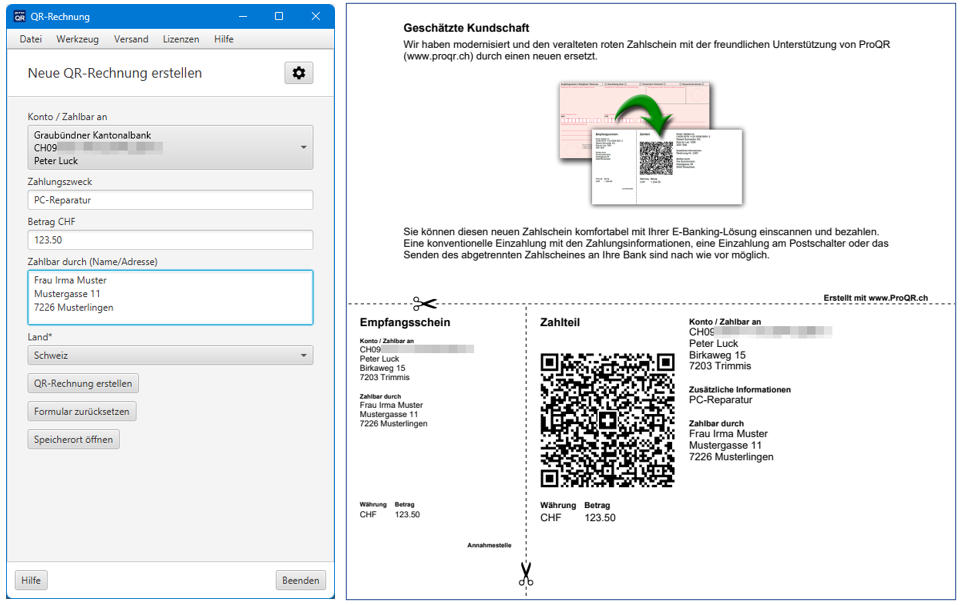Click the Zahlungszweck field with PC-Reparatur
The height and width of the screenshot is (605, 962).
pos(170,200)
